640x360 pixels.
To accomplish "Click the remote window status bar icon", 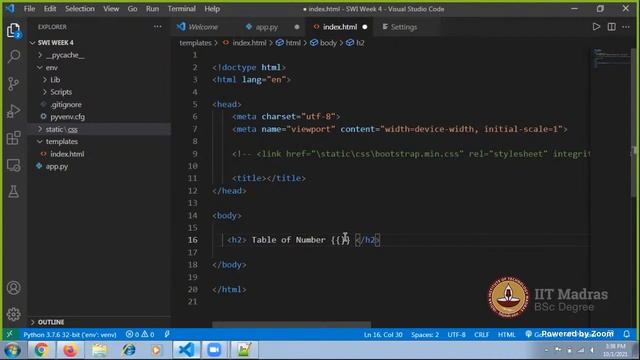I will pos(9,334).
